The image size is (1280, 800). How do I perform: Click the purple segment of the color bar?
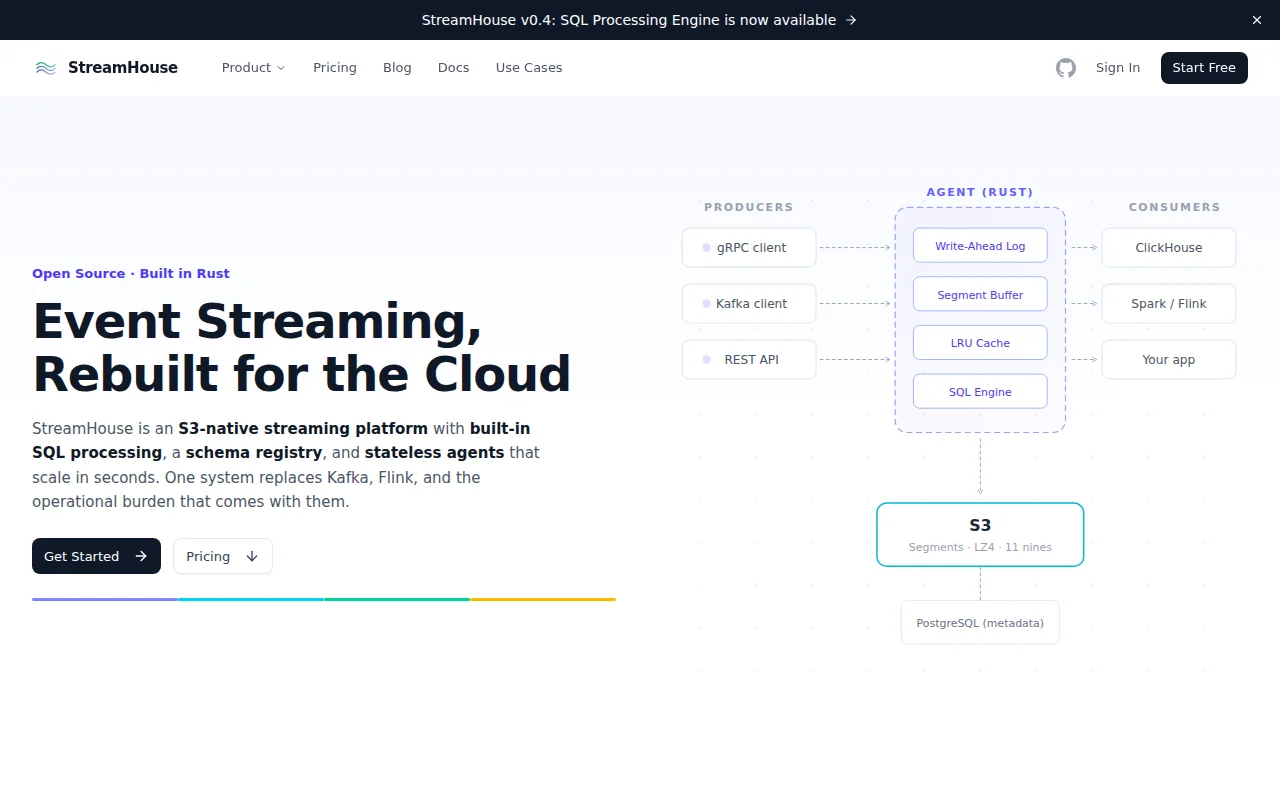click(x=105, y=599)
